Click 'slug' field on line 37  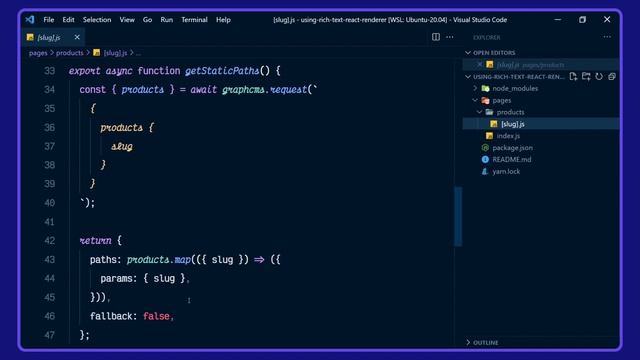coord(122,147)
